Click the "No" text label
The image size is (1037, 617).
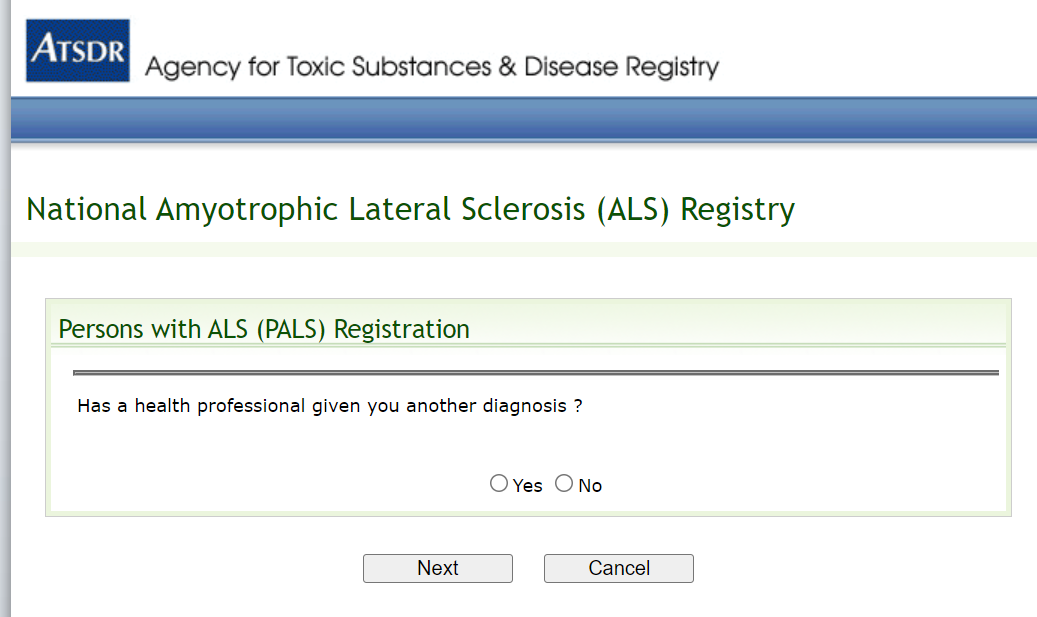[590, 486]
